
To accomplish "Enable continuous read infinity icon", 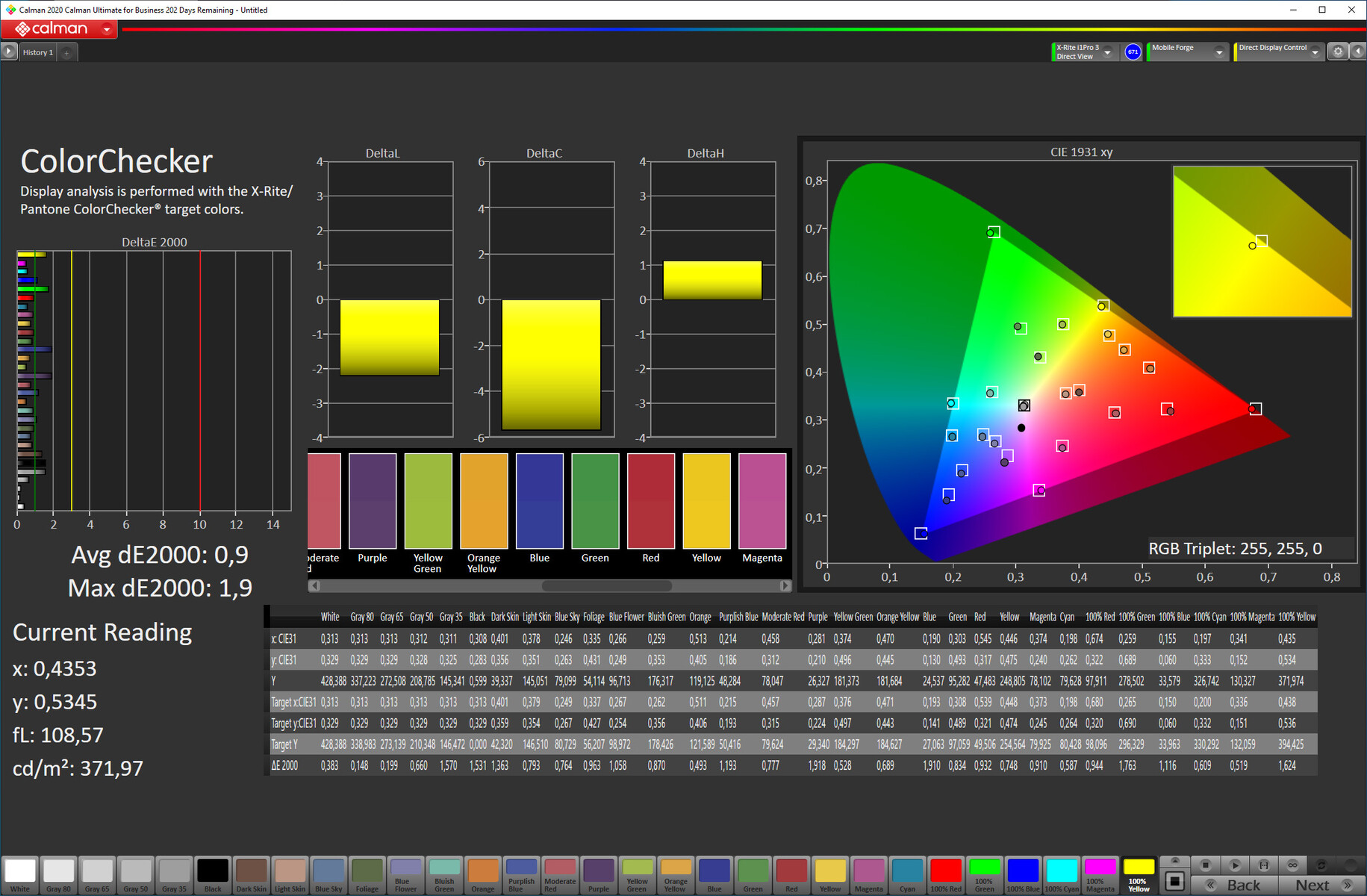I will click(1292, 865).
